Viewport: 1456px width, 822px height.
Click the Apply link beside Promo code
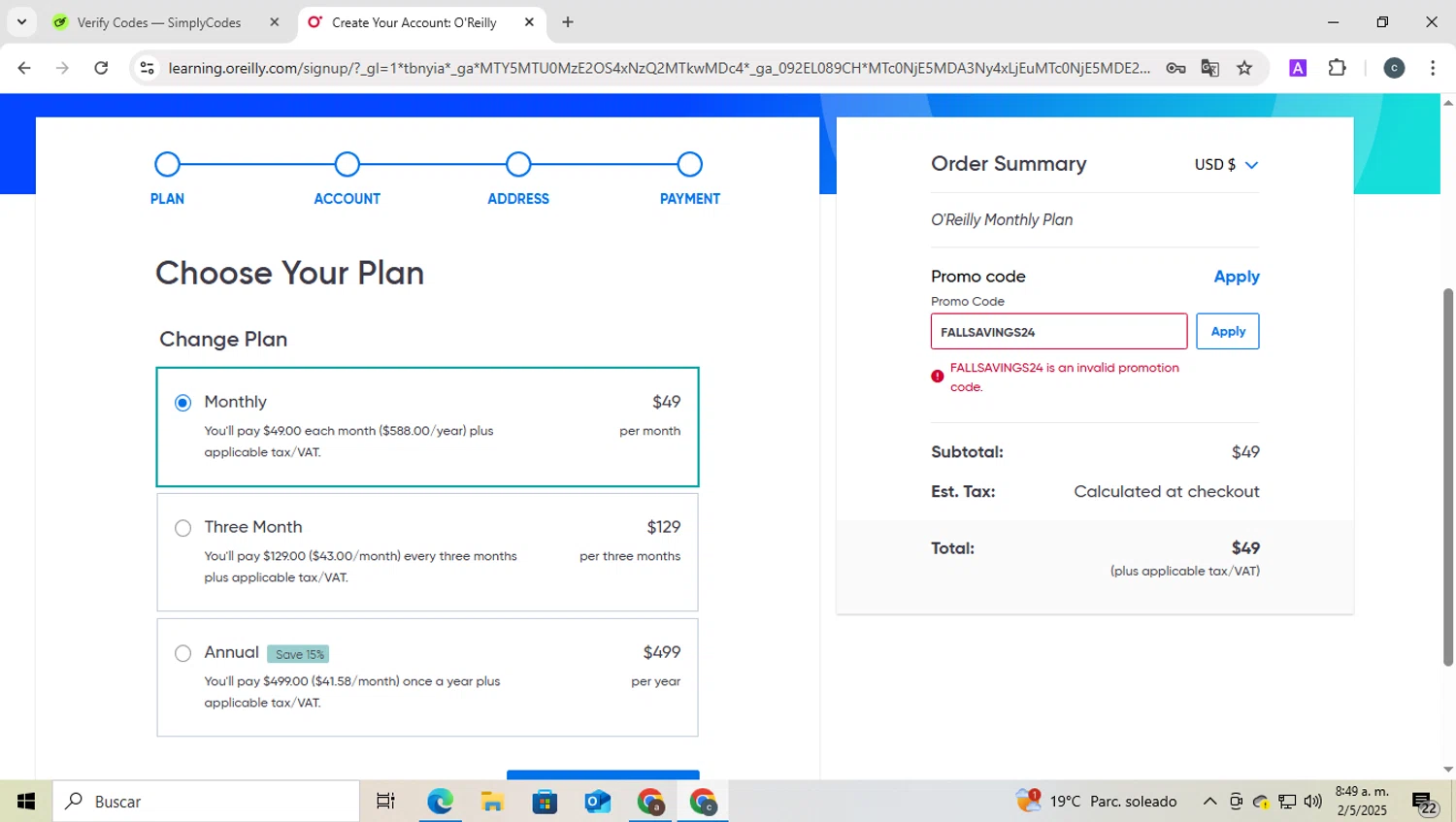coord(1237,277)
